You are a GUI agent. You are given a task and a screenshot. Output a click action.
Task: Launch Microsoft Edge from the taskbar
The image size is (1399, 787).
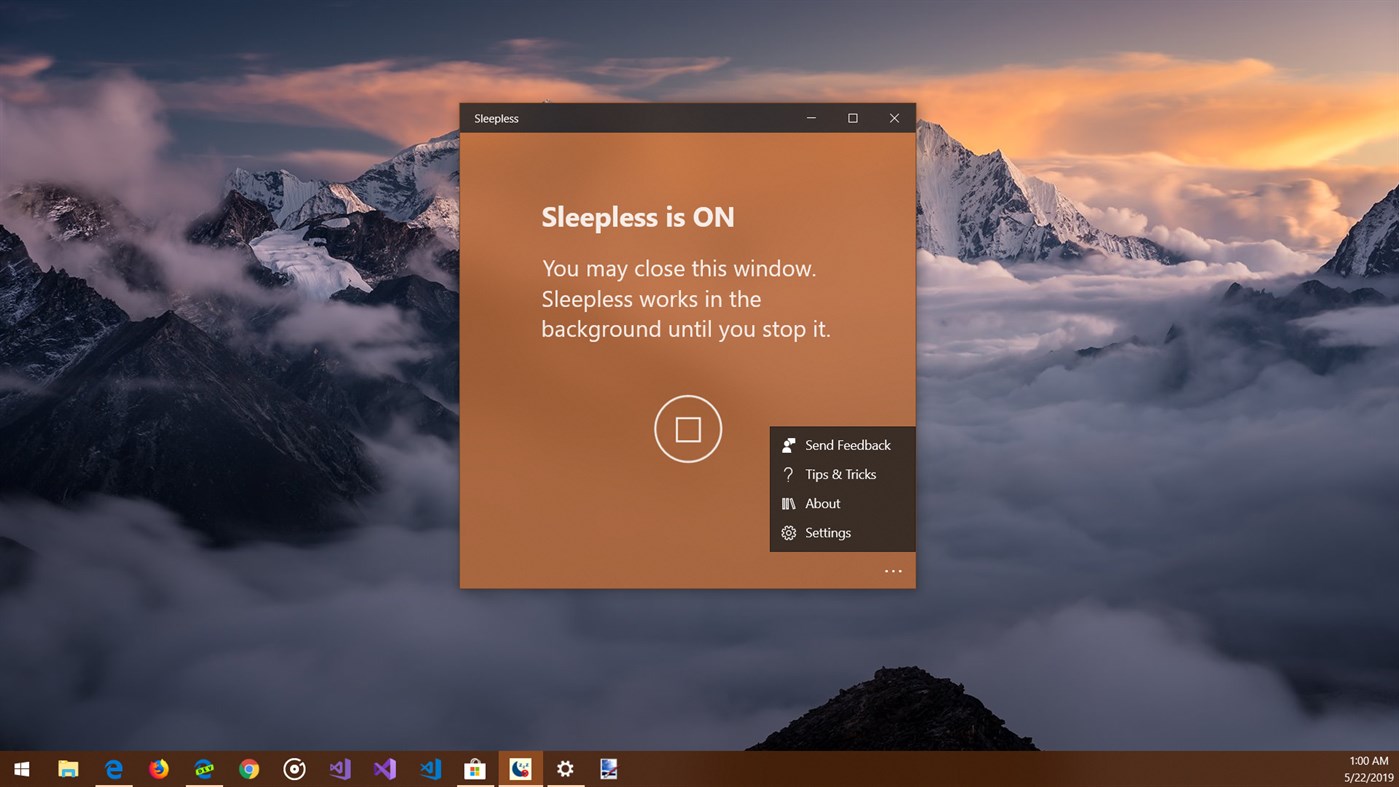click(113, 768)
